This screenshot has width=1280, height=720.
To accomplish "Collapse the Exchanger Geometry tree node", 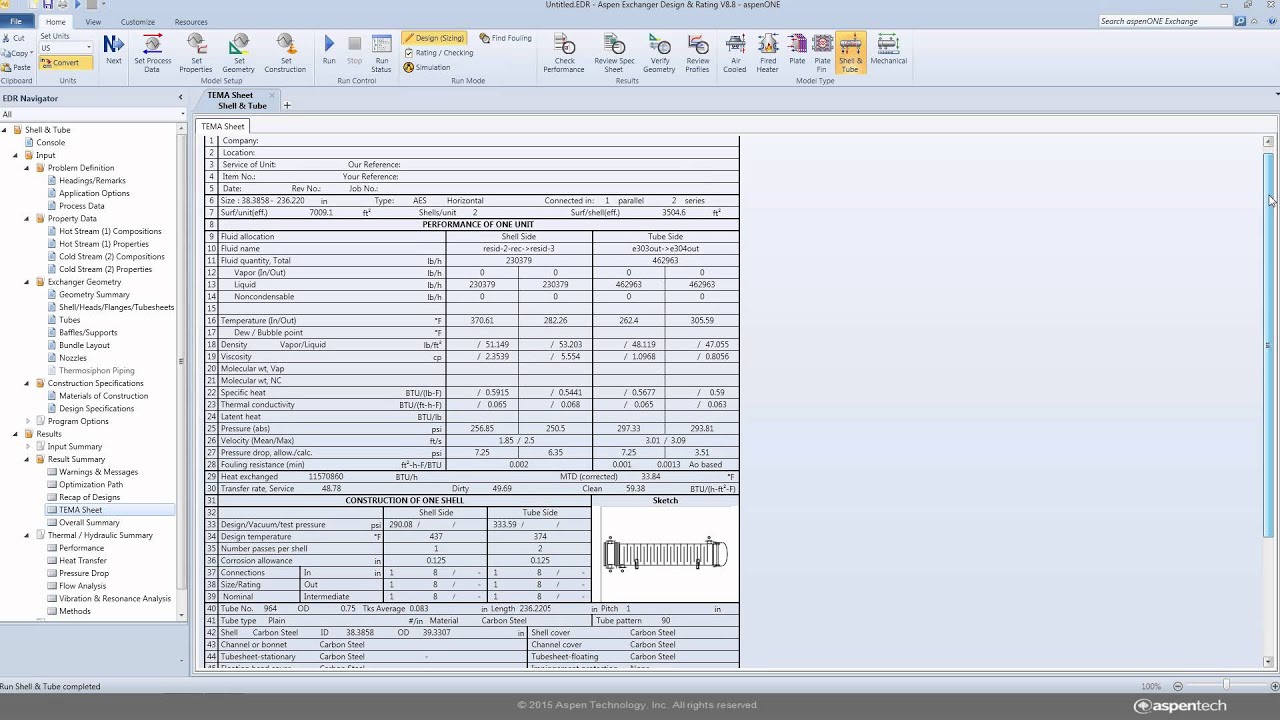I will [28, 282].
